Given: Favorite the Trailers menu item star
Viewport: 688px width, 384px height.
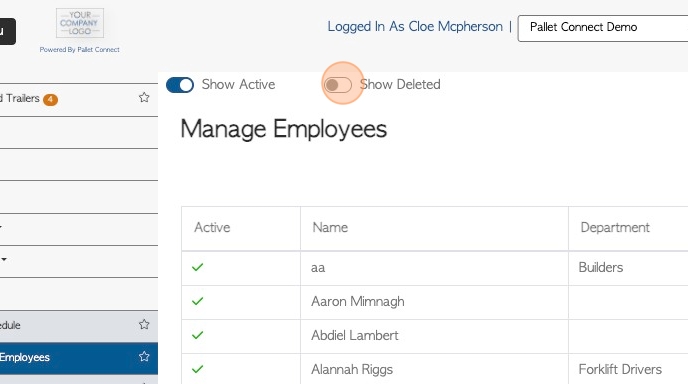Looking at the screenshot, I should 144,97.
